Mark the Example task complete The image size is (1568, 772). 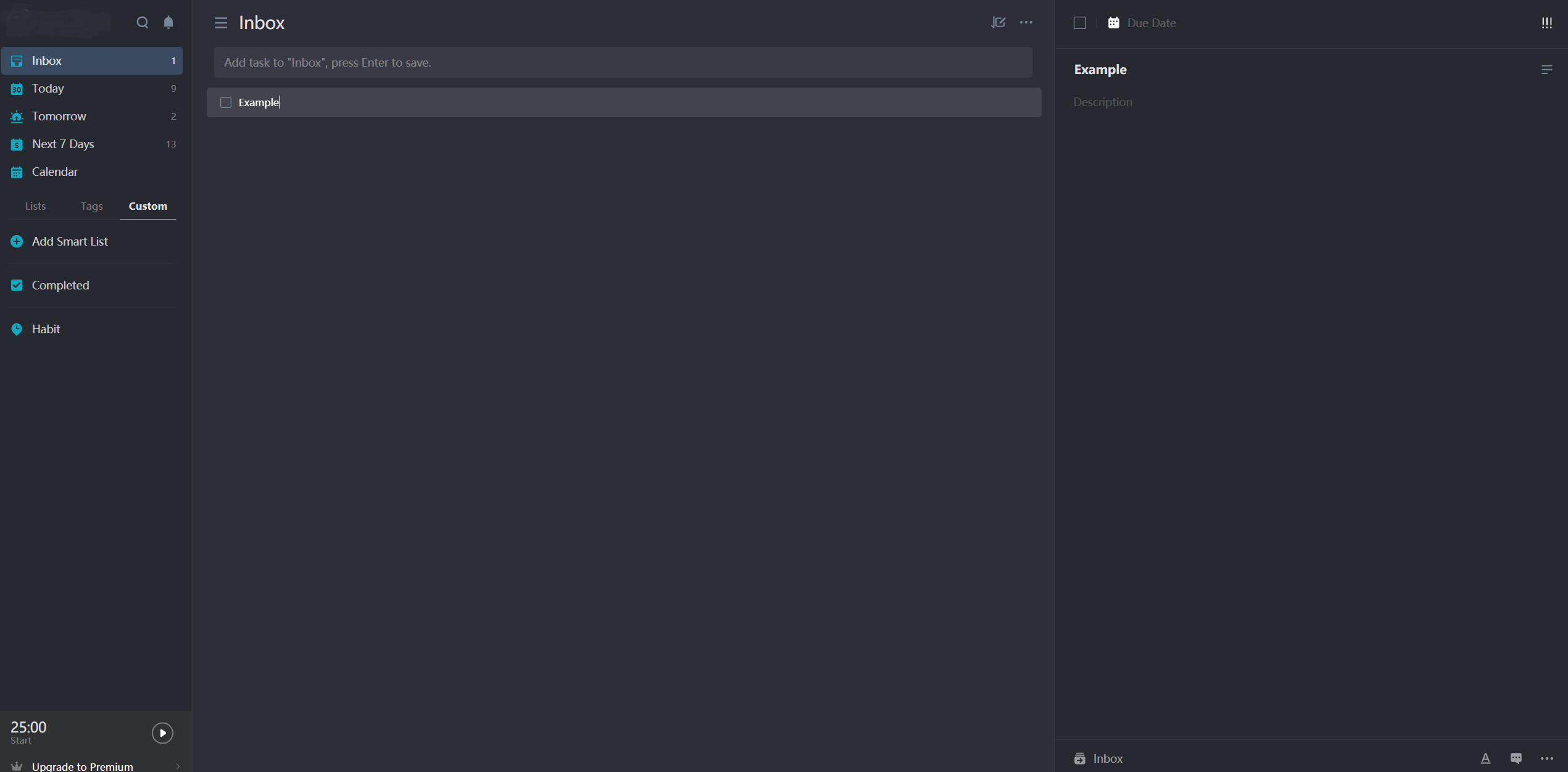[225, 102]
